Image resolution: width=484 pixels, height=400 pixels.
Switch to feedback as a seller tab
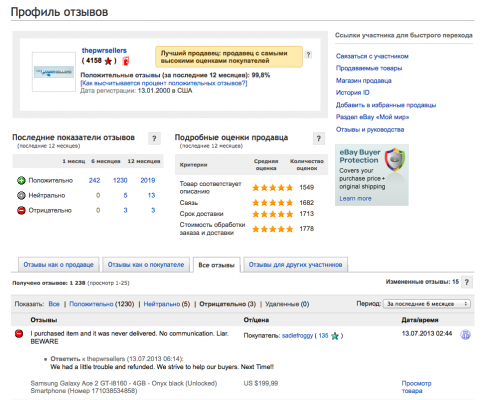(x=58, y=265)
